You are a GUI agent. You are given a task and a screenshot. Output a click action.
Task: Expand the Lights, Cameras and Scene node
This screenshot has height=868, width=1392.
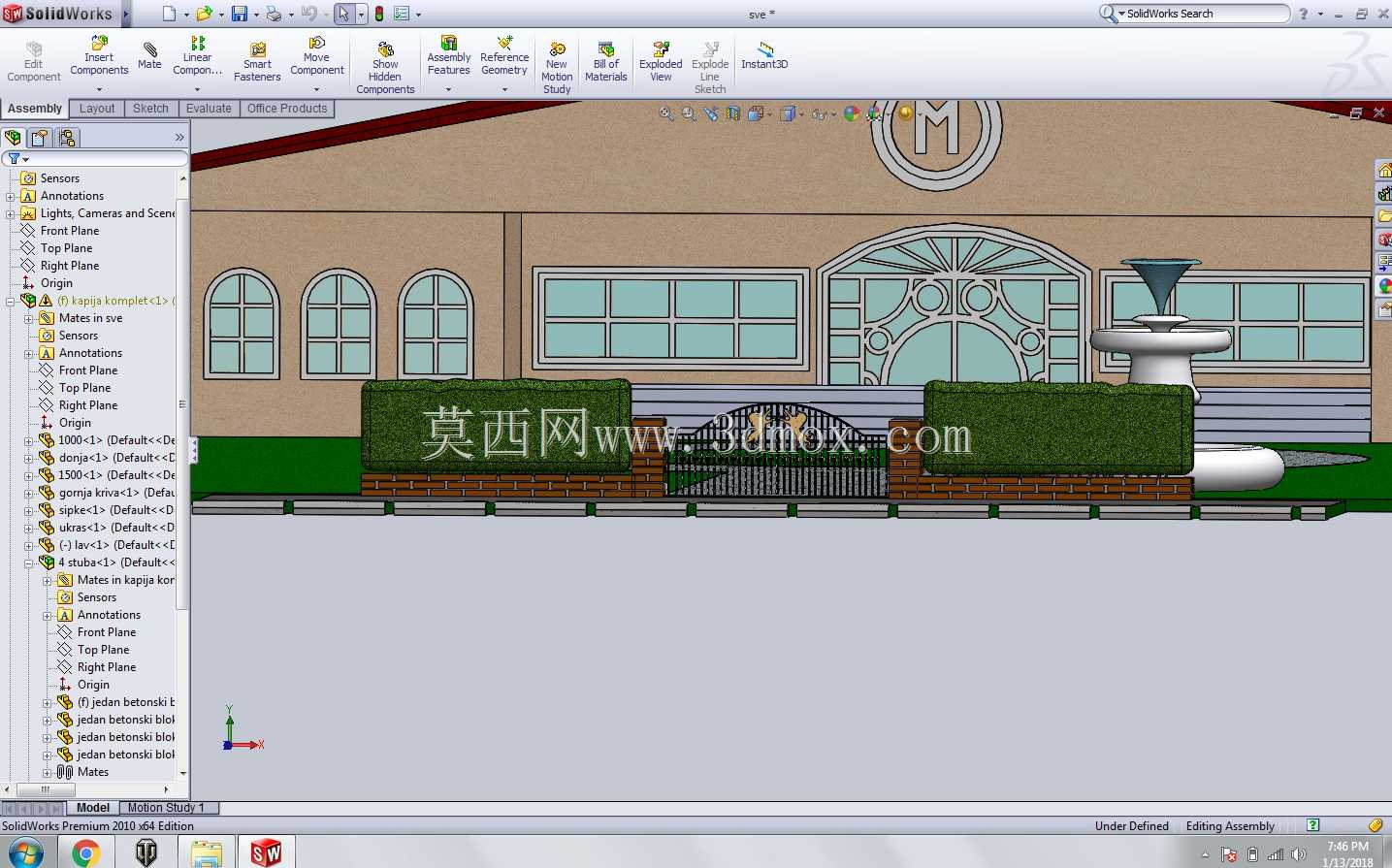(10, 213)
